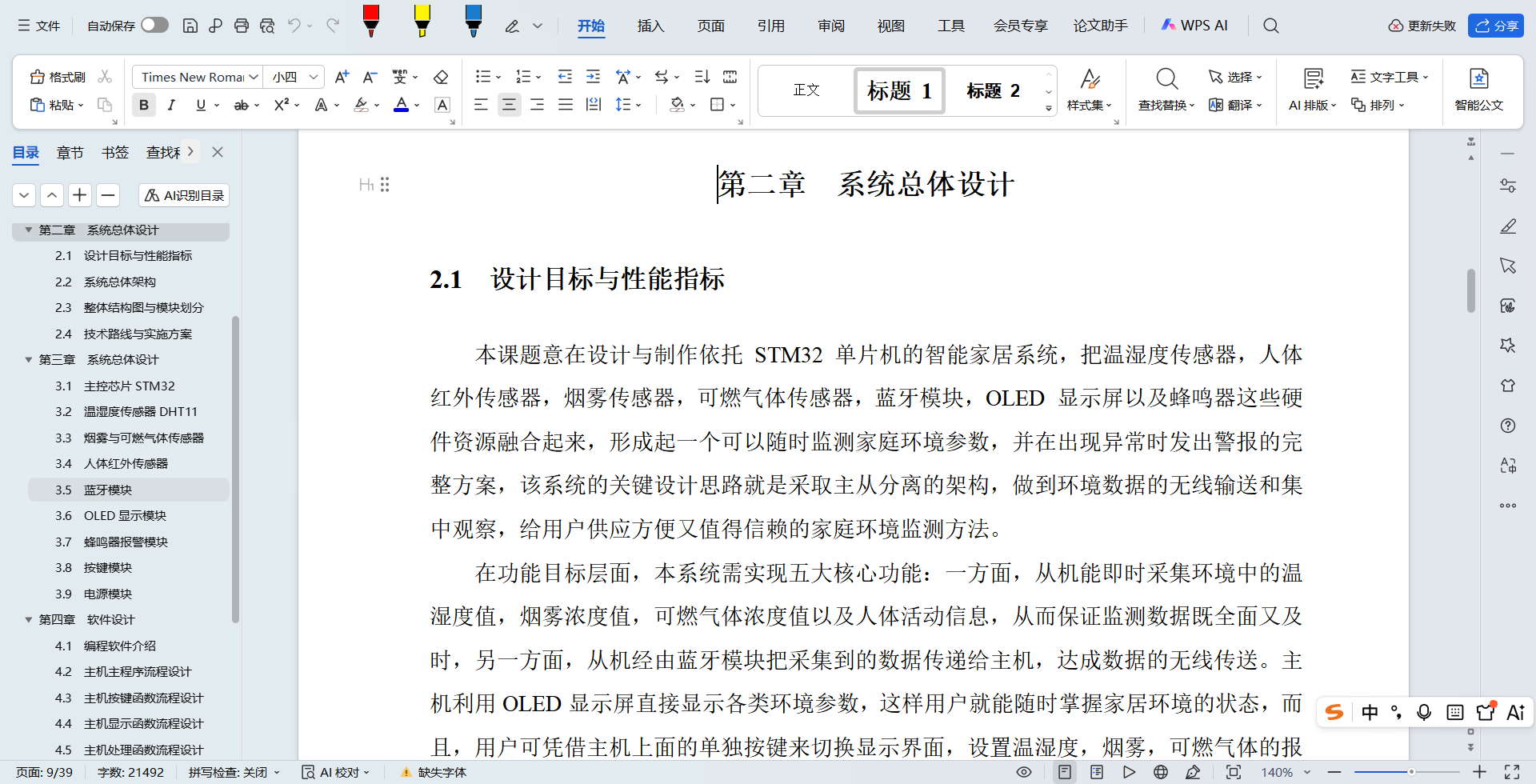Click the 更新失败 status button

point(1422,26)
